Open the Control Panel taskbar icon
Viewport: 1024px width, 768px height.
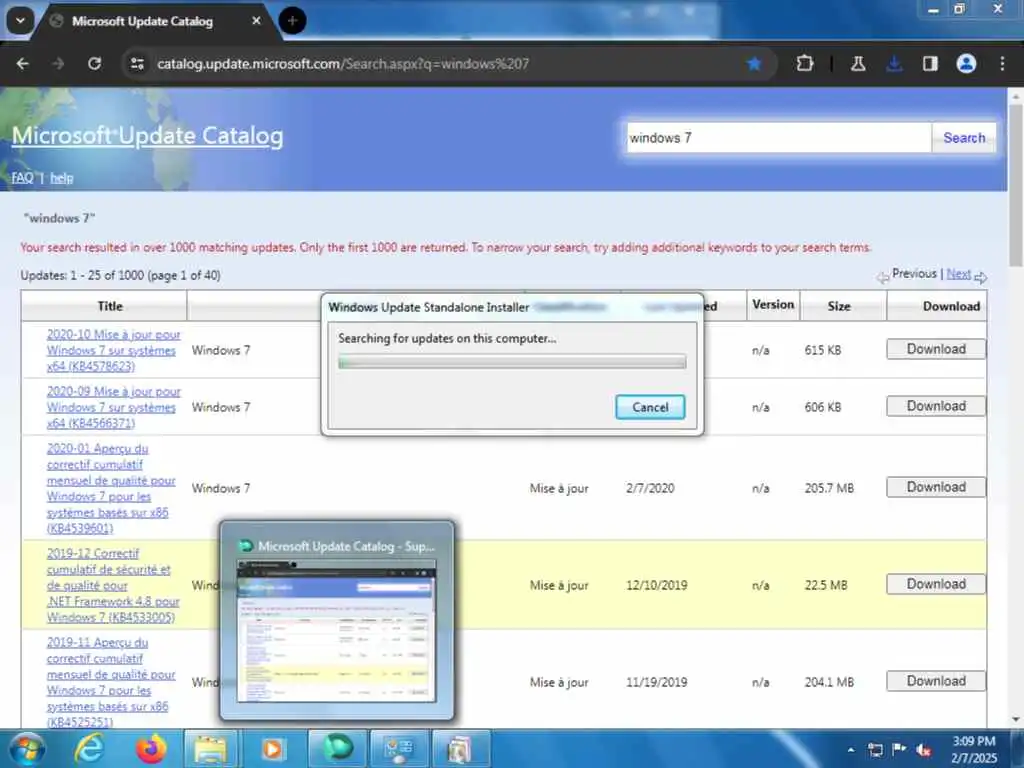click(x=398, y=748)
